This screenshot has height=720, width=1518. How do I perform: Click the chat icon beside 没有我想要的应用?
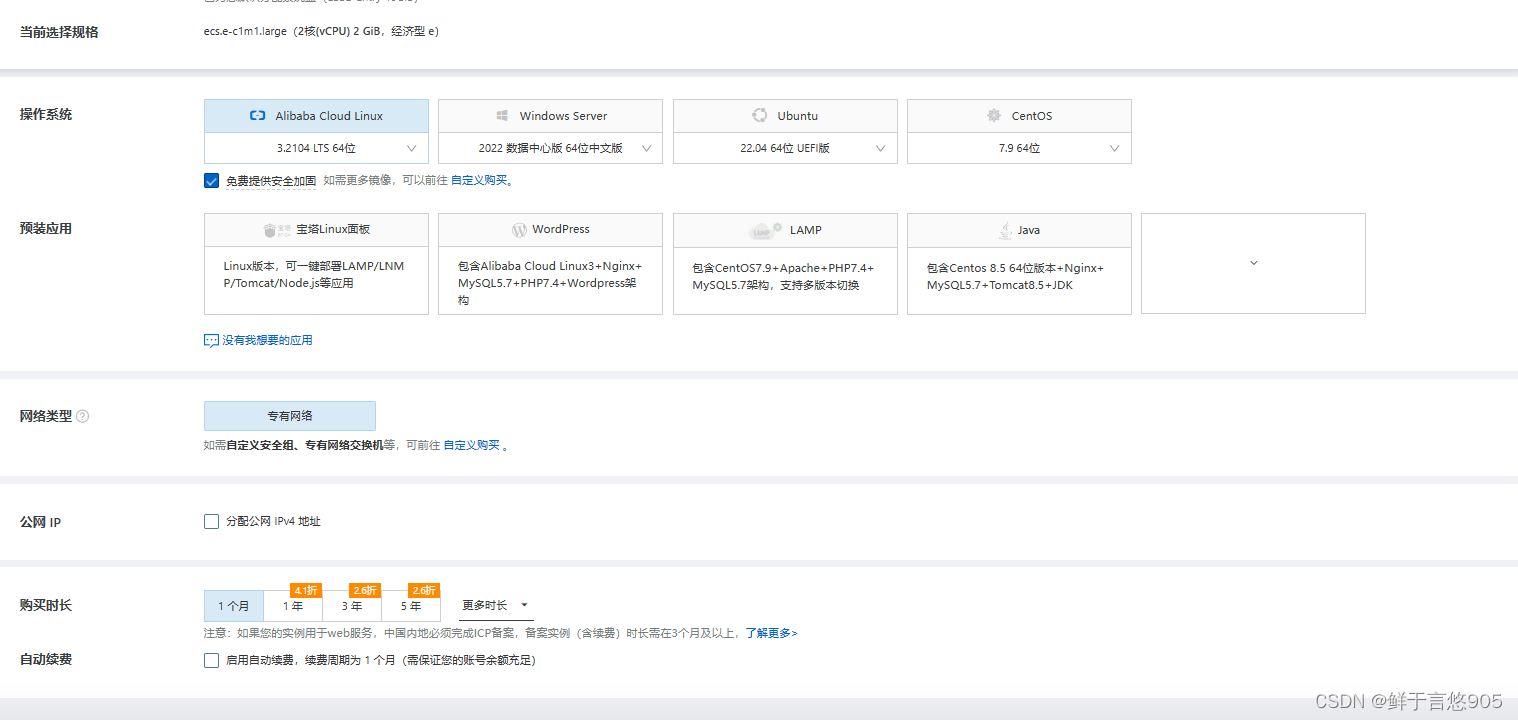click(x=211, y=341)
